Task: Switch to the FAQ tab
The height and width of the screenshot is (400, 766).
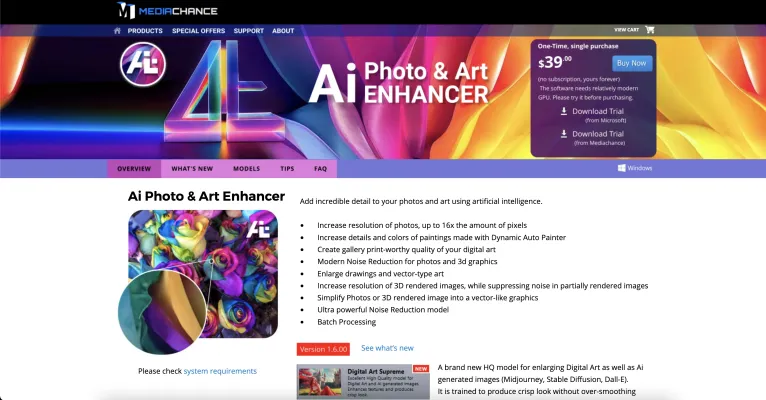Action: [320, 168]
